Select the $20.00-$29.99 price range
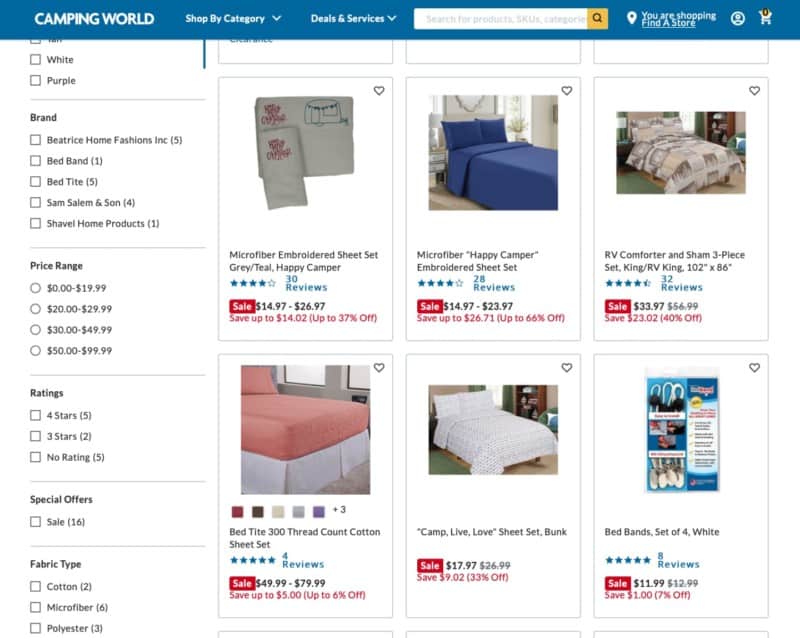This screenshot has width=800, height=638. [x=35, y=309]
